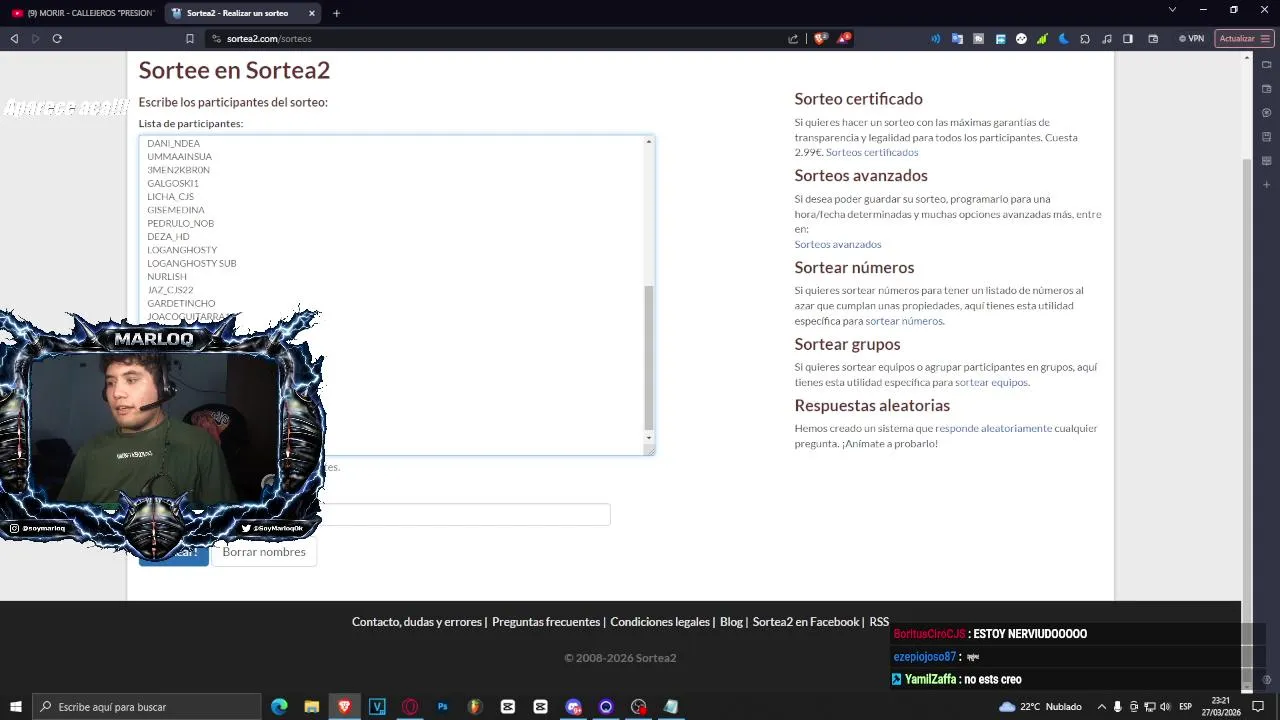Click participant name DANI_NDEA in the list

point(173,143)
